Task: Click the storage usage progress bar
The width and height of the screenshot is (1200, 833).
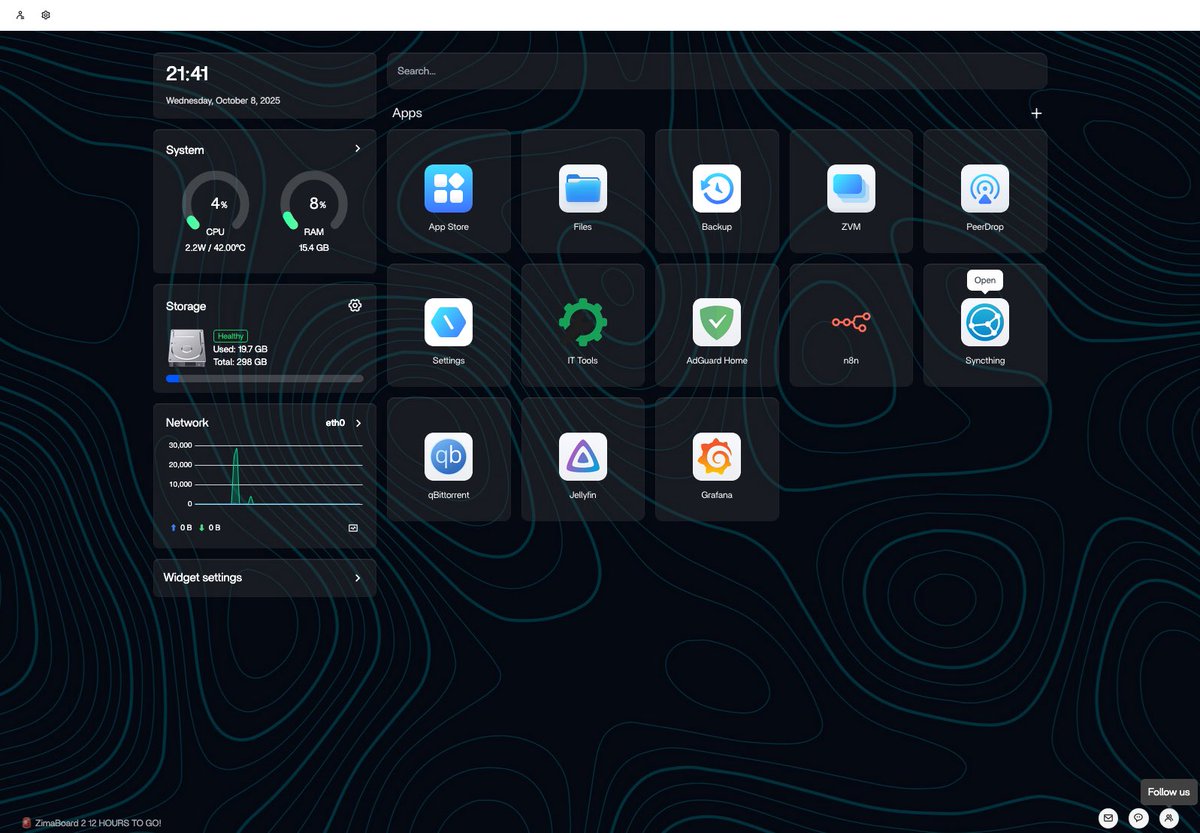Action: click(265, 379)
